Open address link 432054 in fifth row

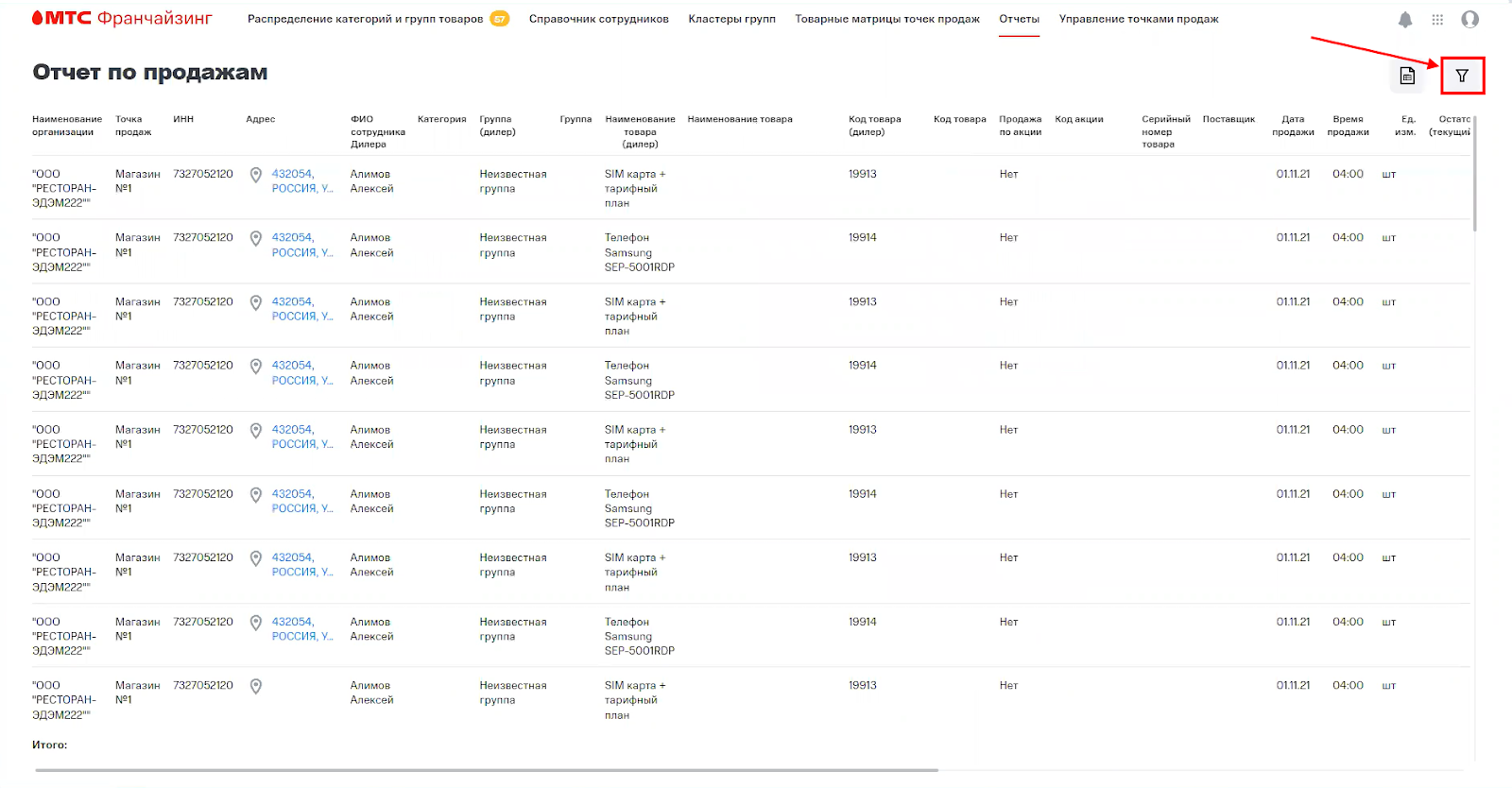tap(302, 437)
